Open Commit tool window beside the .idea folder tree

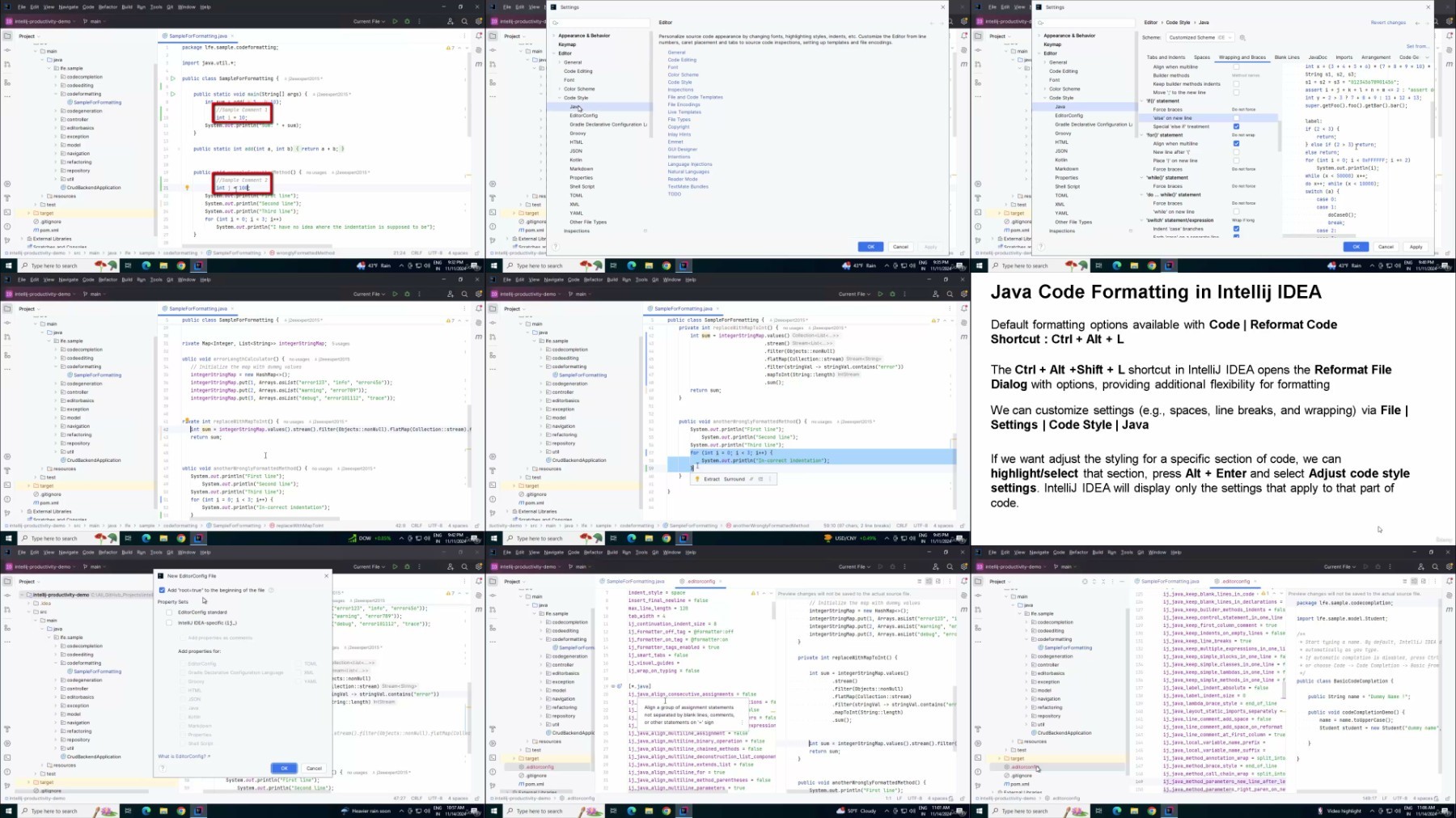[7, 595]
